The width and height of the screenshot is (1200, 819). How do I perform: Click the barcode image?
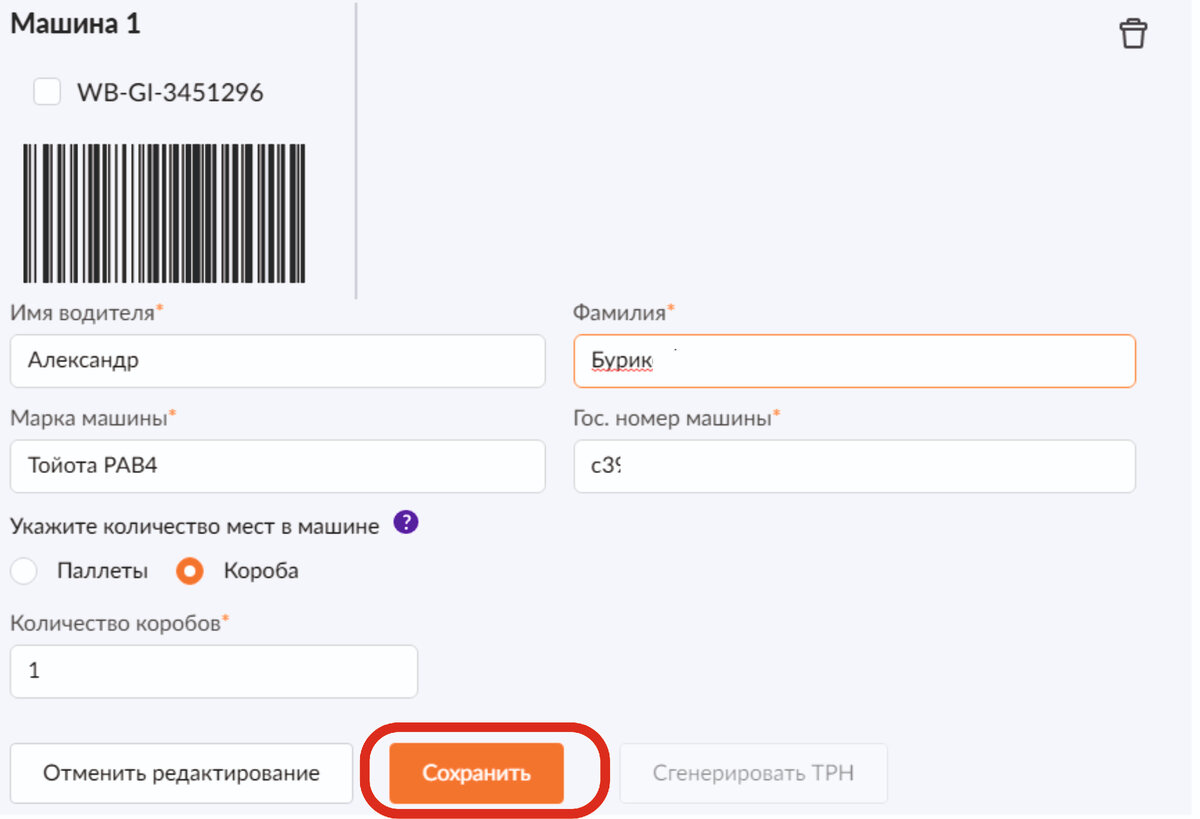(164, 213)
